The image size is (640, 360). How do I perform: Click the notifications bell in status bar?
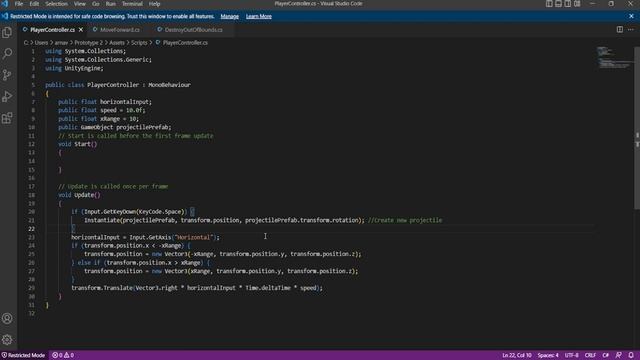(631, 355)
